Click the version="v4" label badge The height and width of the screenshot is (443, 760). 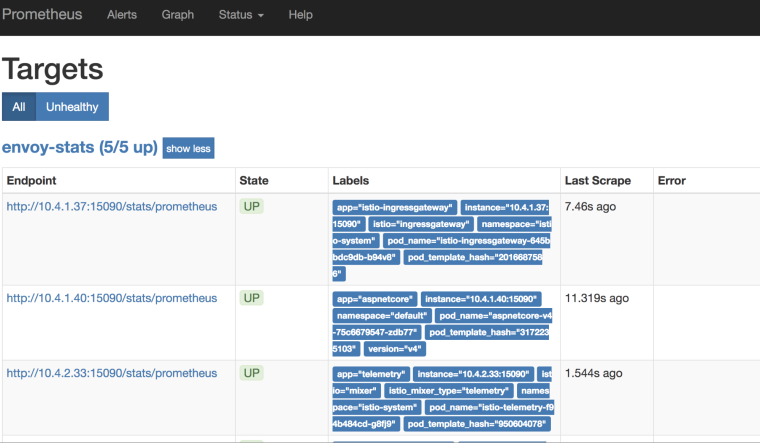(395, 349)
